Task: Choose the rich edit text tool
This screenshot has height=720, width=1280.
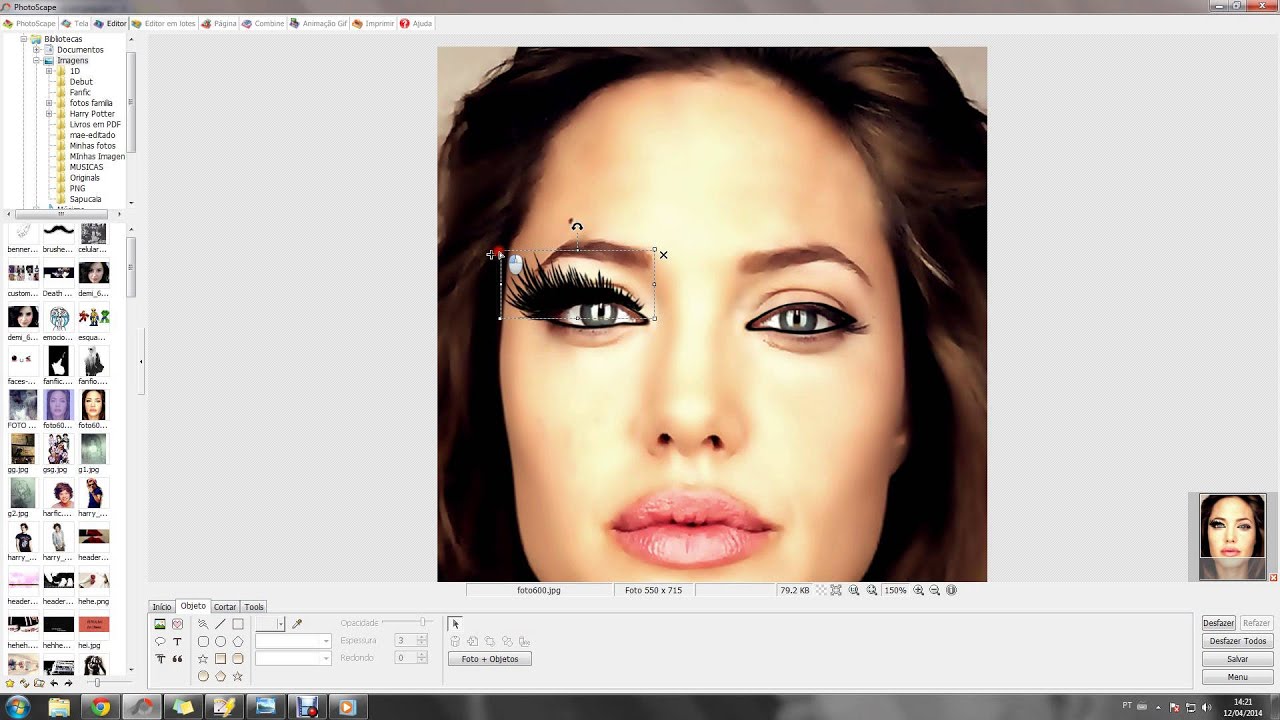Action: coord(160,659)
